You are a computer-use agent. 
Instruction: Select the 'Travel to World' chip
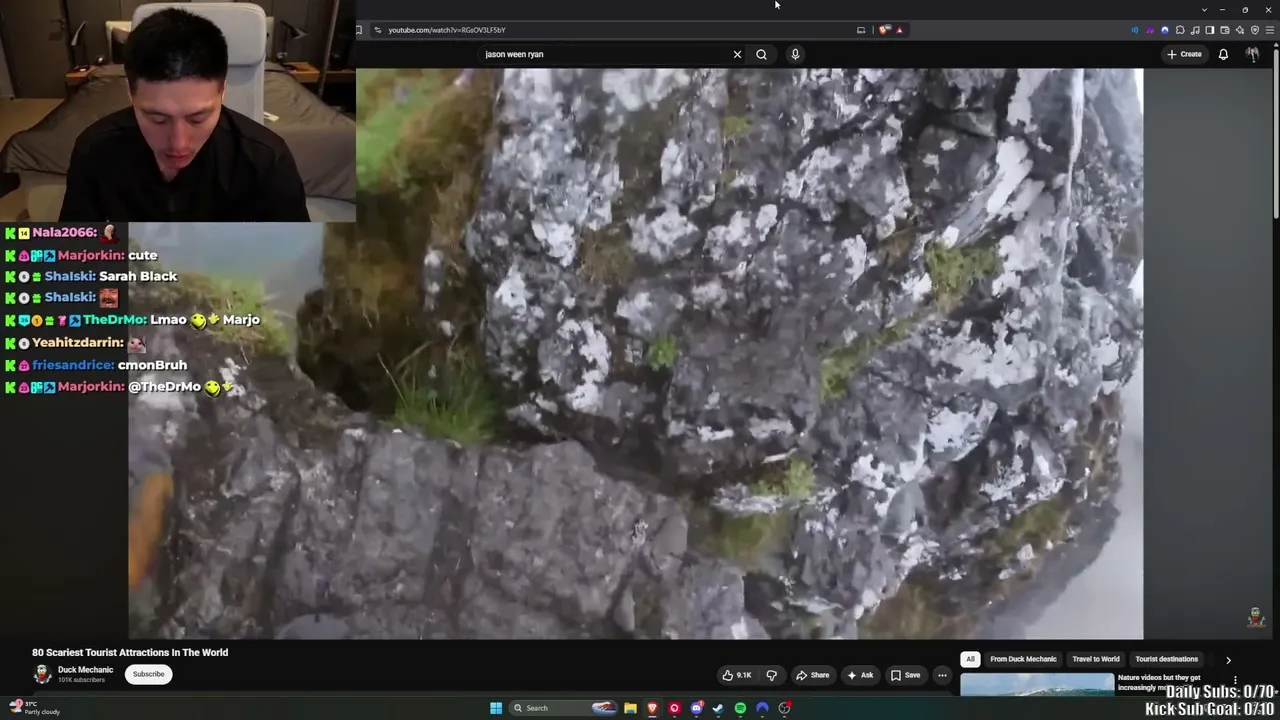(x=1096, y=659)
